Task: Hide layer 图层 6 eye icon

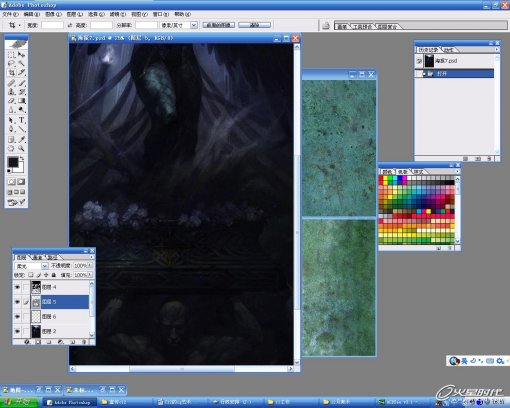Action: [x=17, y=316]
